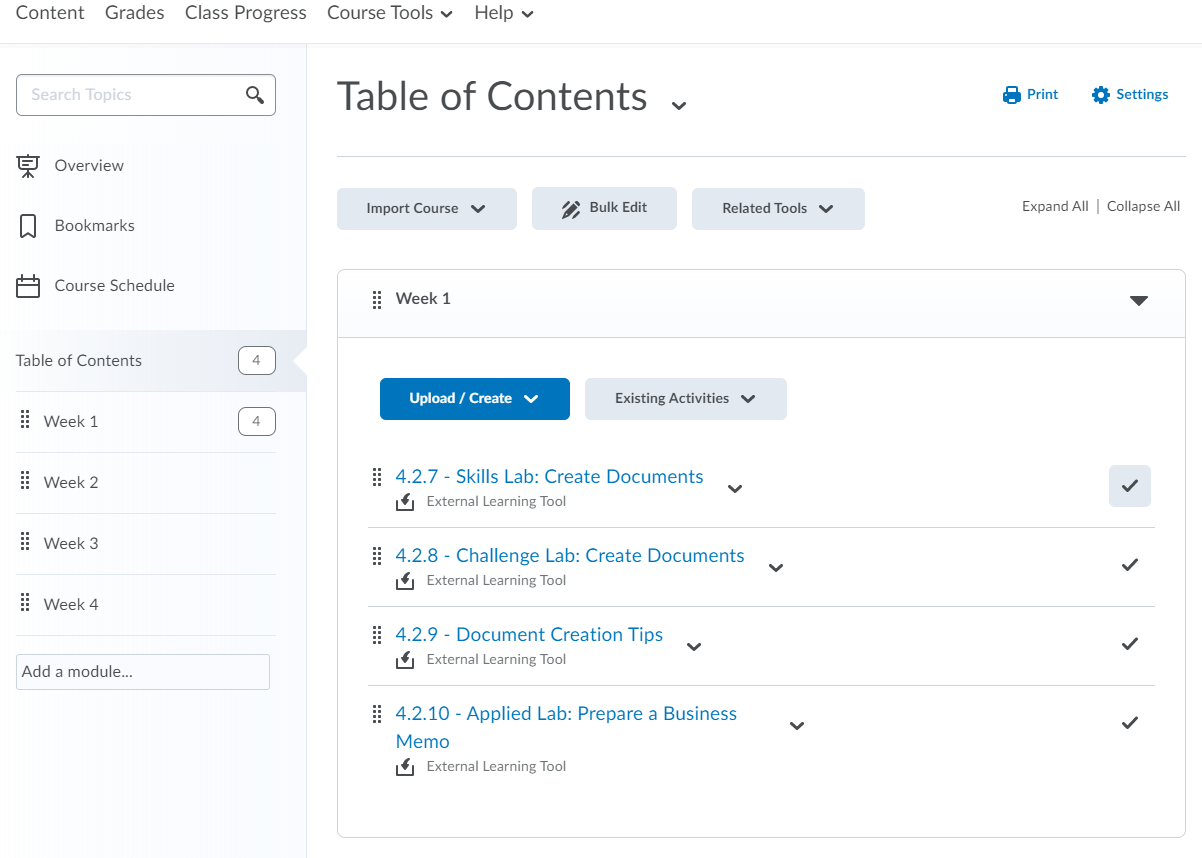Click drag handle for 4.2.10 Applied Lab

point(377,714)
